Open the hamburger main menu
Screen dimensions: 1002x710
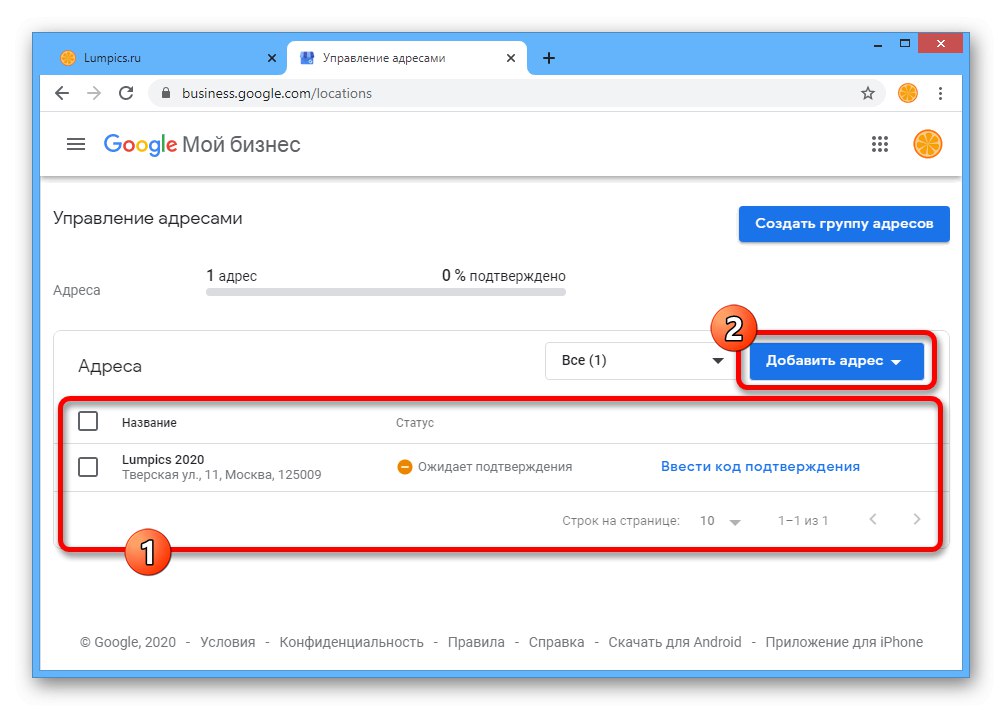tap(76, 144)
